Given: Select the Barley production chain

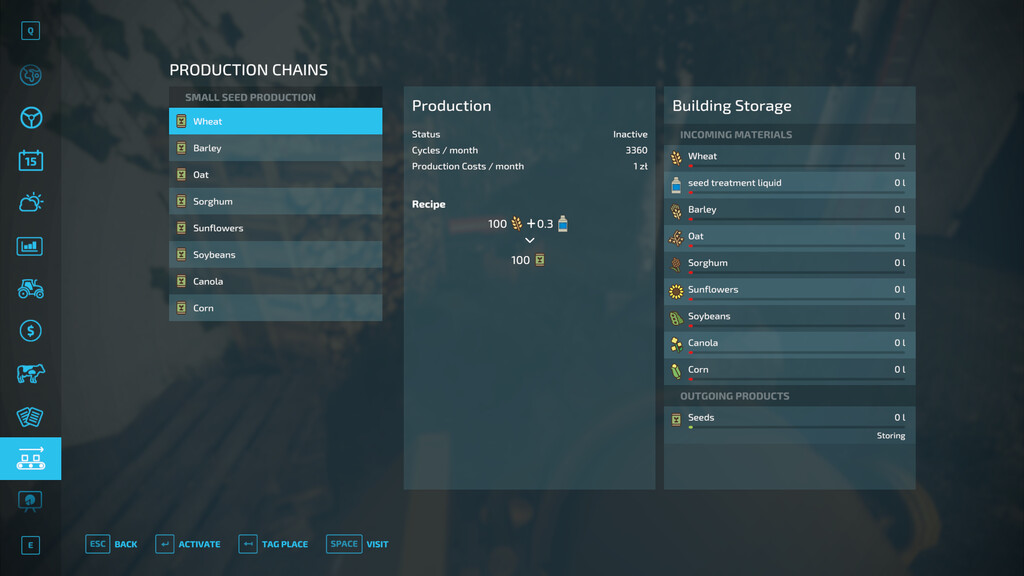Looking at the screenshot, I should pyautogui.click(x=275, y=148).
